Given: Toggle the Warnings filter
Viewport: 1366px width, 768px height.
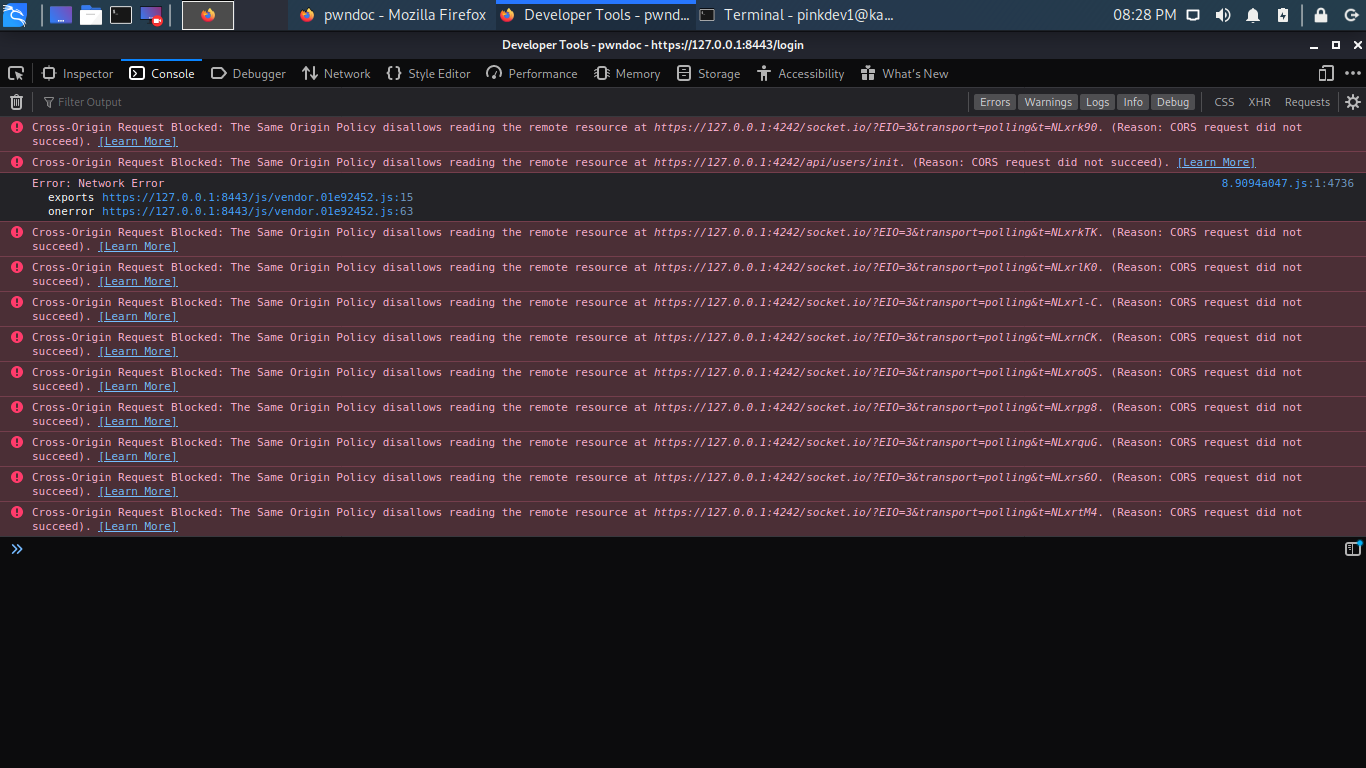Looking at the screenshot, I should (1048, 101).
